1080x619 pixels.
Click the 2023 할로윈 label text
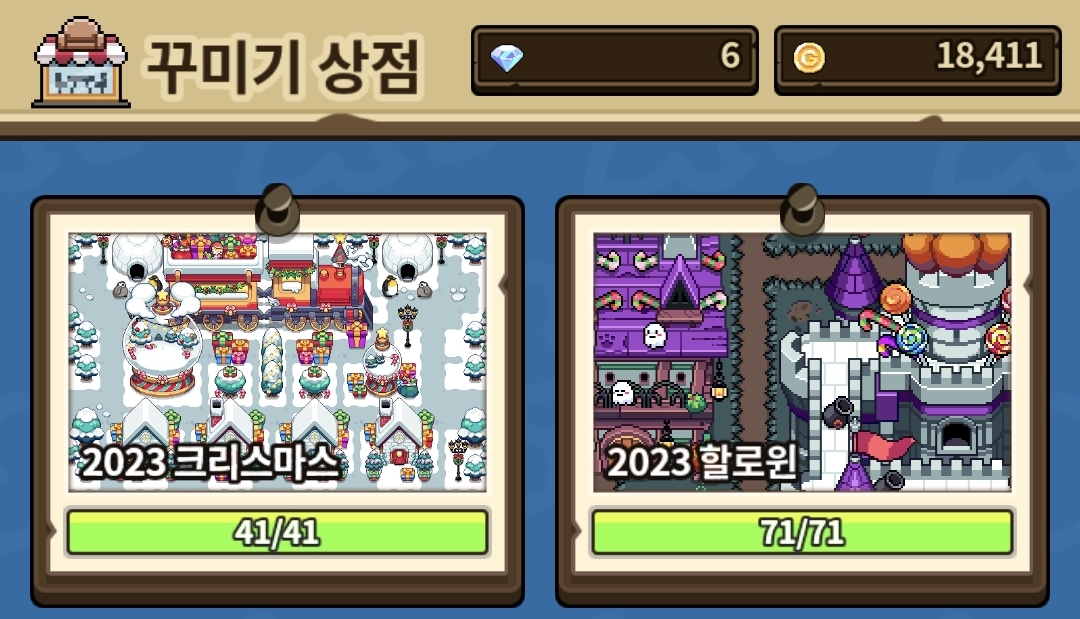703,462
